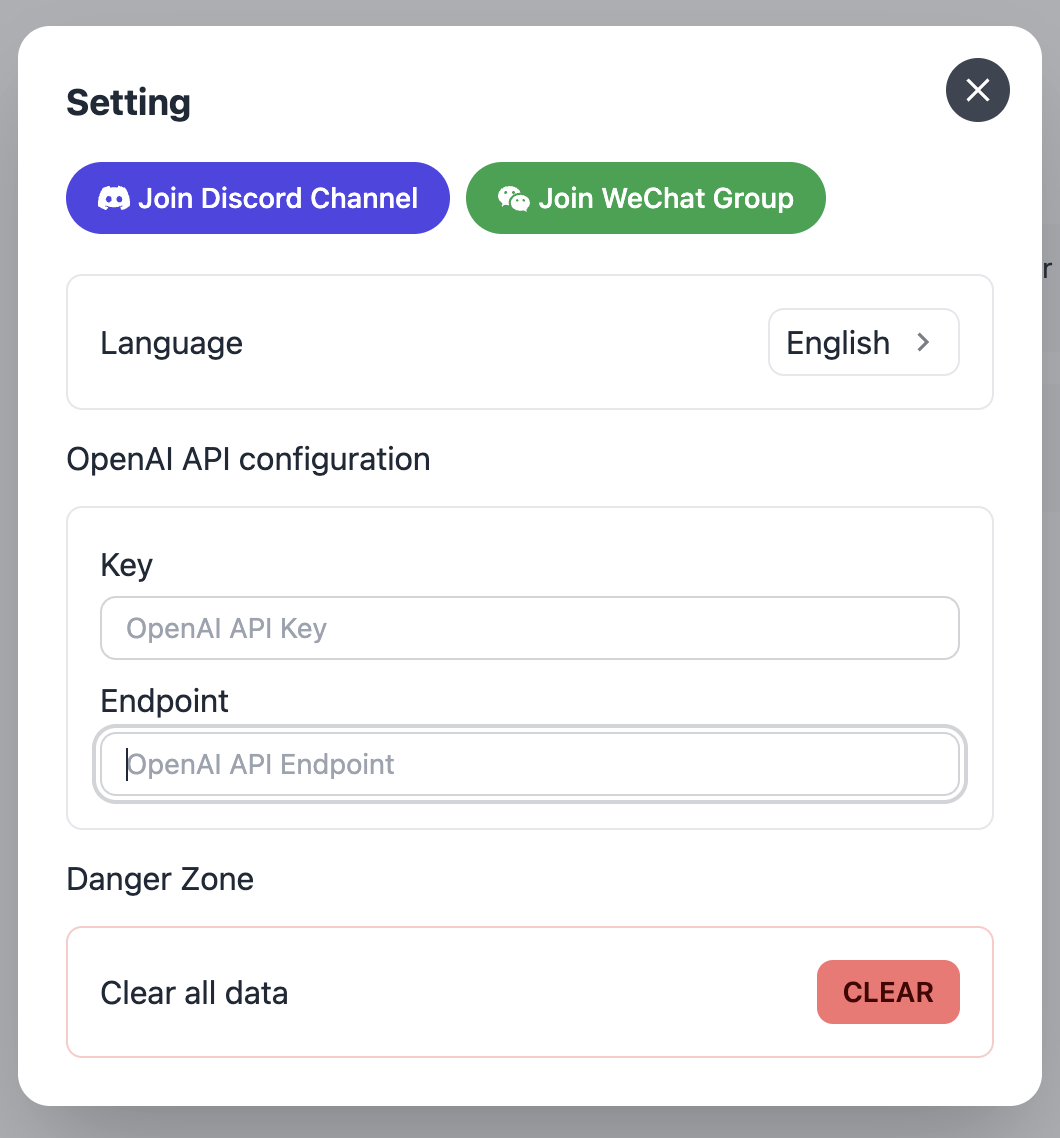1060x1138 pixels.
Task: Click the OpenAI API configuration heading
Action: click(248, 459)
